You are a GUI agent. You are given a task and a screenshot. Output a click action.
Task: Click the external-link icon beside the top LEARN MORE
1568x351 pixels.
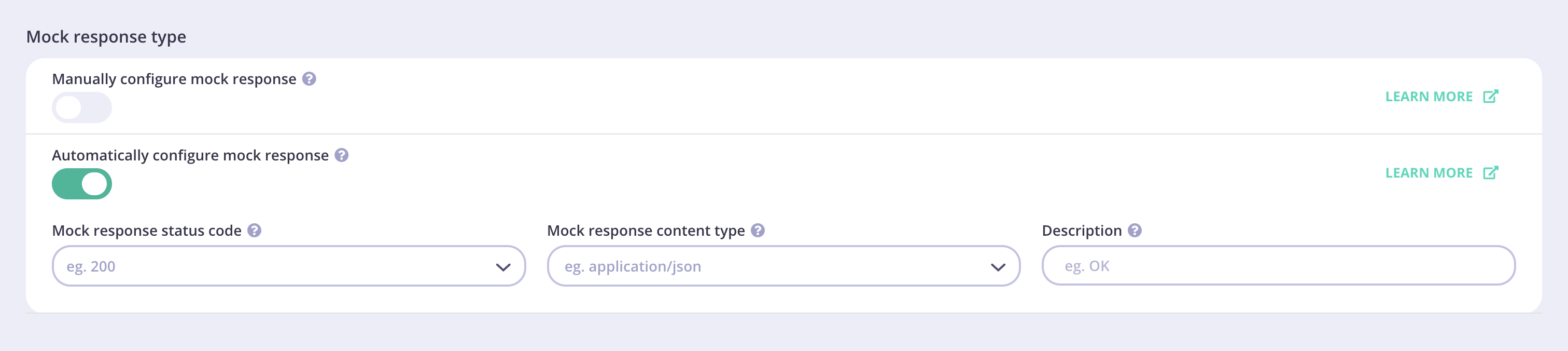1491,96
